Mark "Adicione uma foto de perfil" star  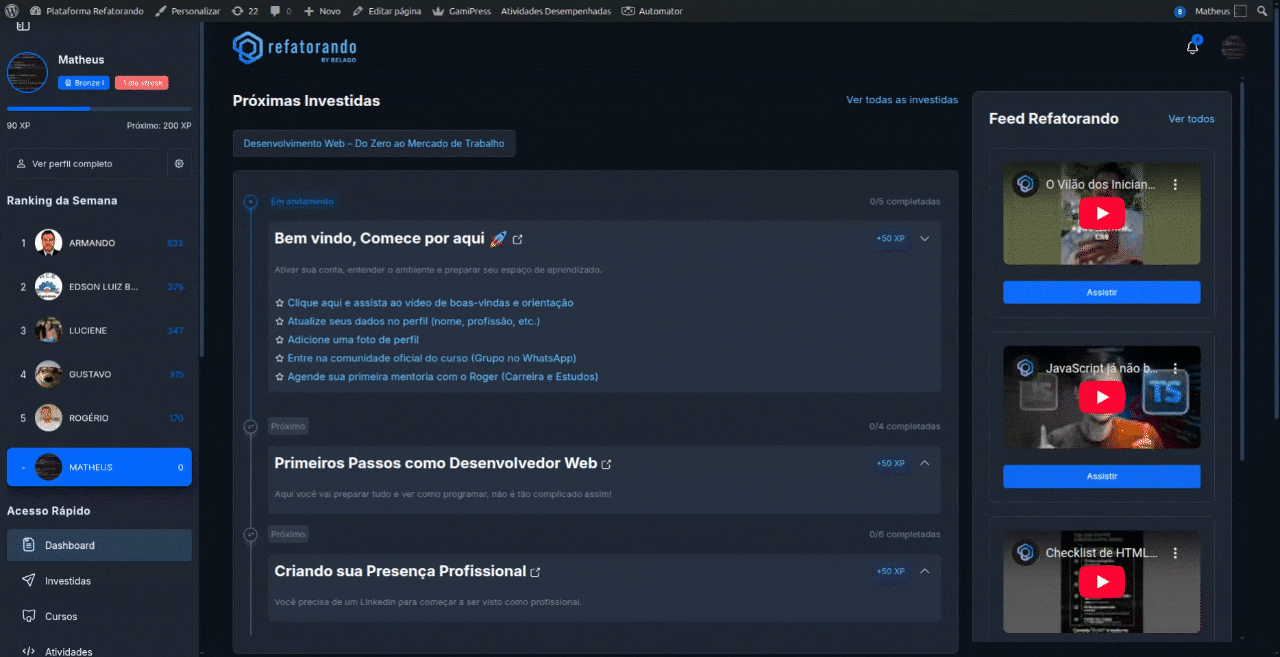(280, 340)
